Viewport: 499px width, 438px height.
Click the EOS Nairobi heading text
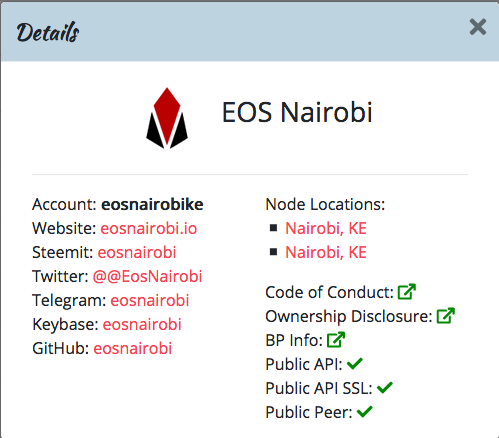(x=297, y=112)
